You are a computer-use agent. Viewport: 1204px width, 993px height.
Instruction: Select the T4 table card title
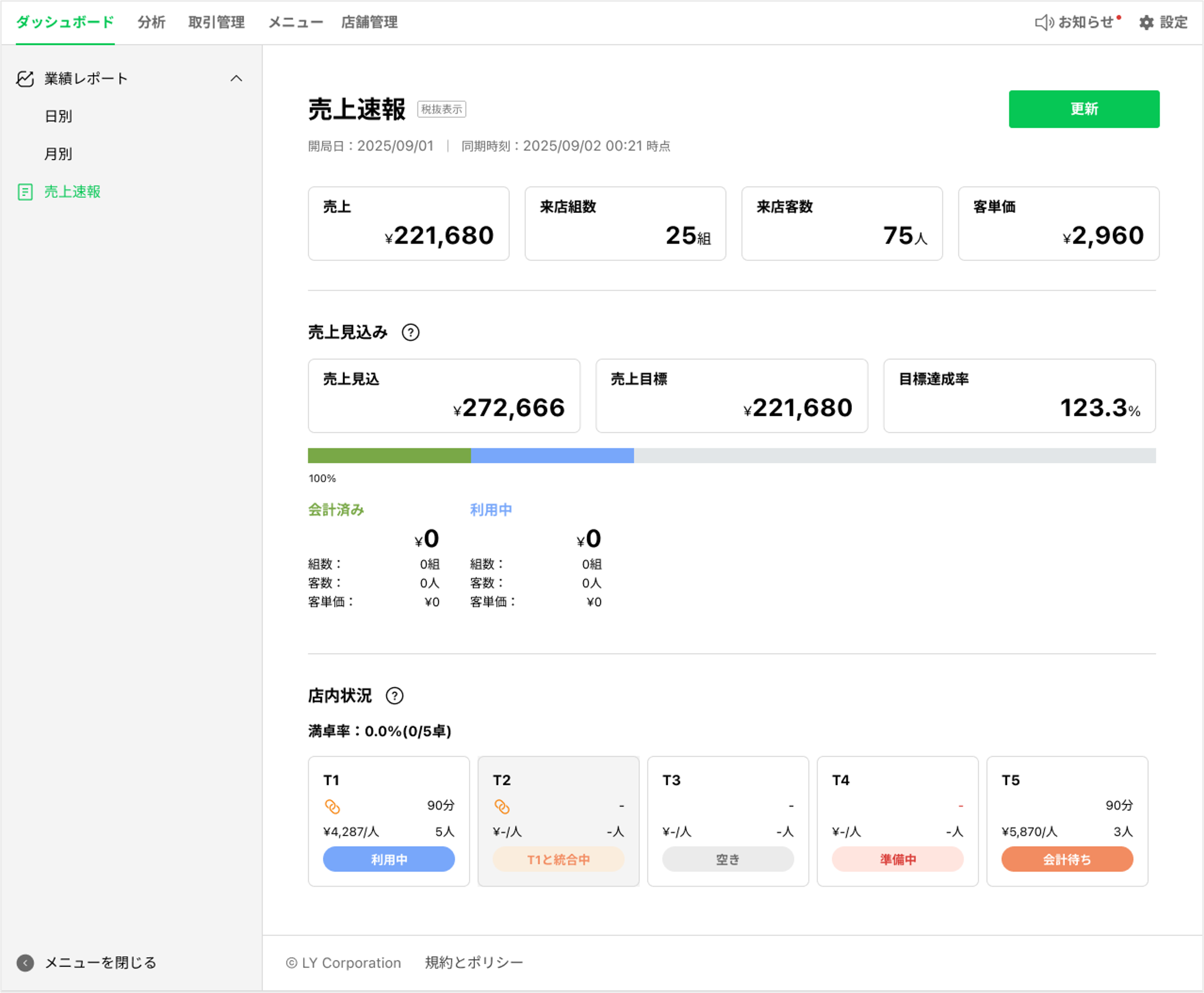tap(841, 780)
